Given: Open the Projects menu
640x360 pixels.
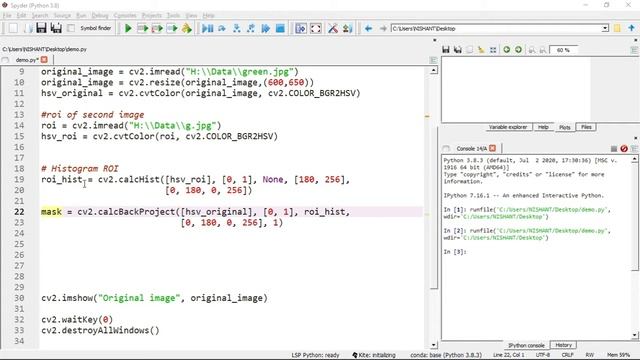Looking at the screenshot, I should 151,15.
